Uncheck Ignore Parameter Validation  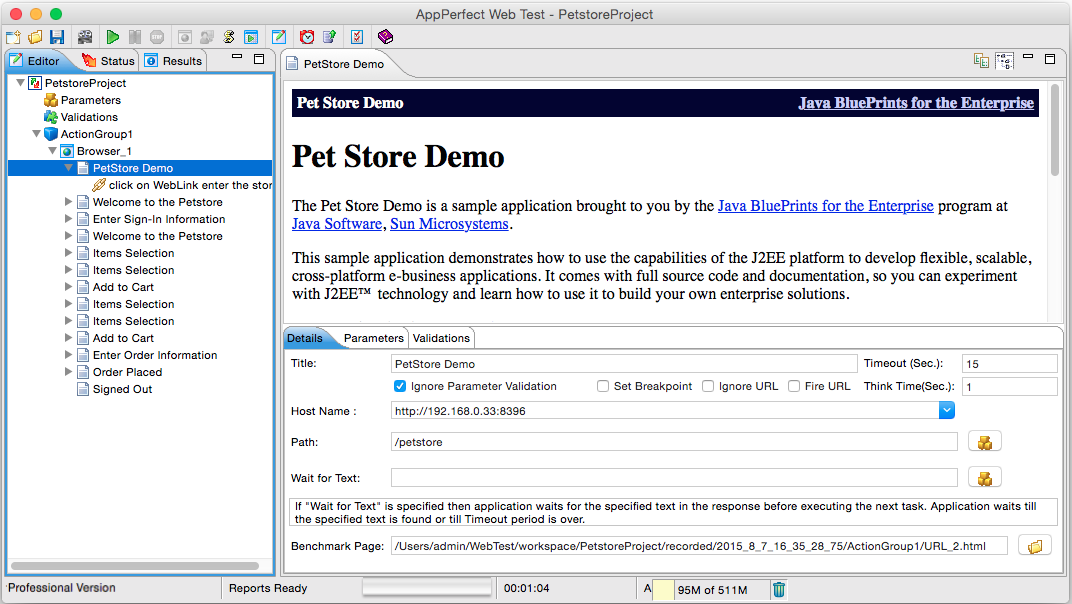(400, 386)
